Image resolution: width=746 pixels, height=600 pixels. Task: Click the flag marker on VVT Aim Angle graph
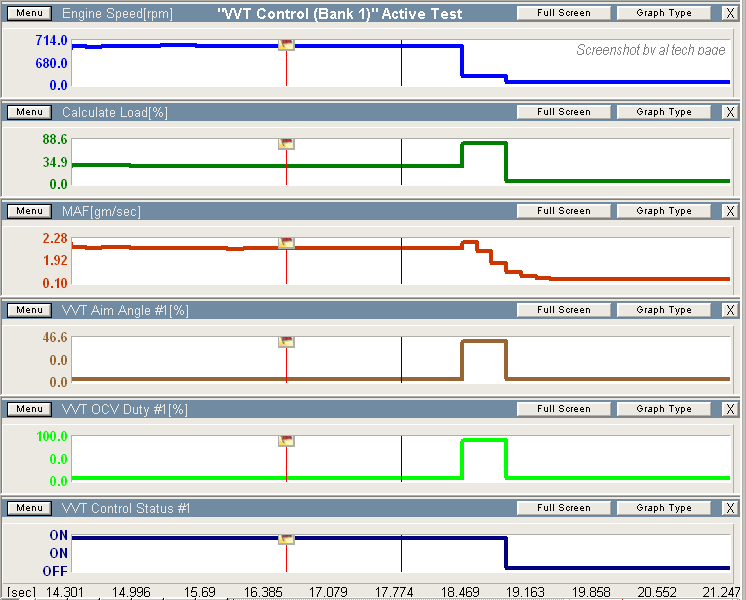[x=286, y=341]
